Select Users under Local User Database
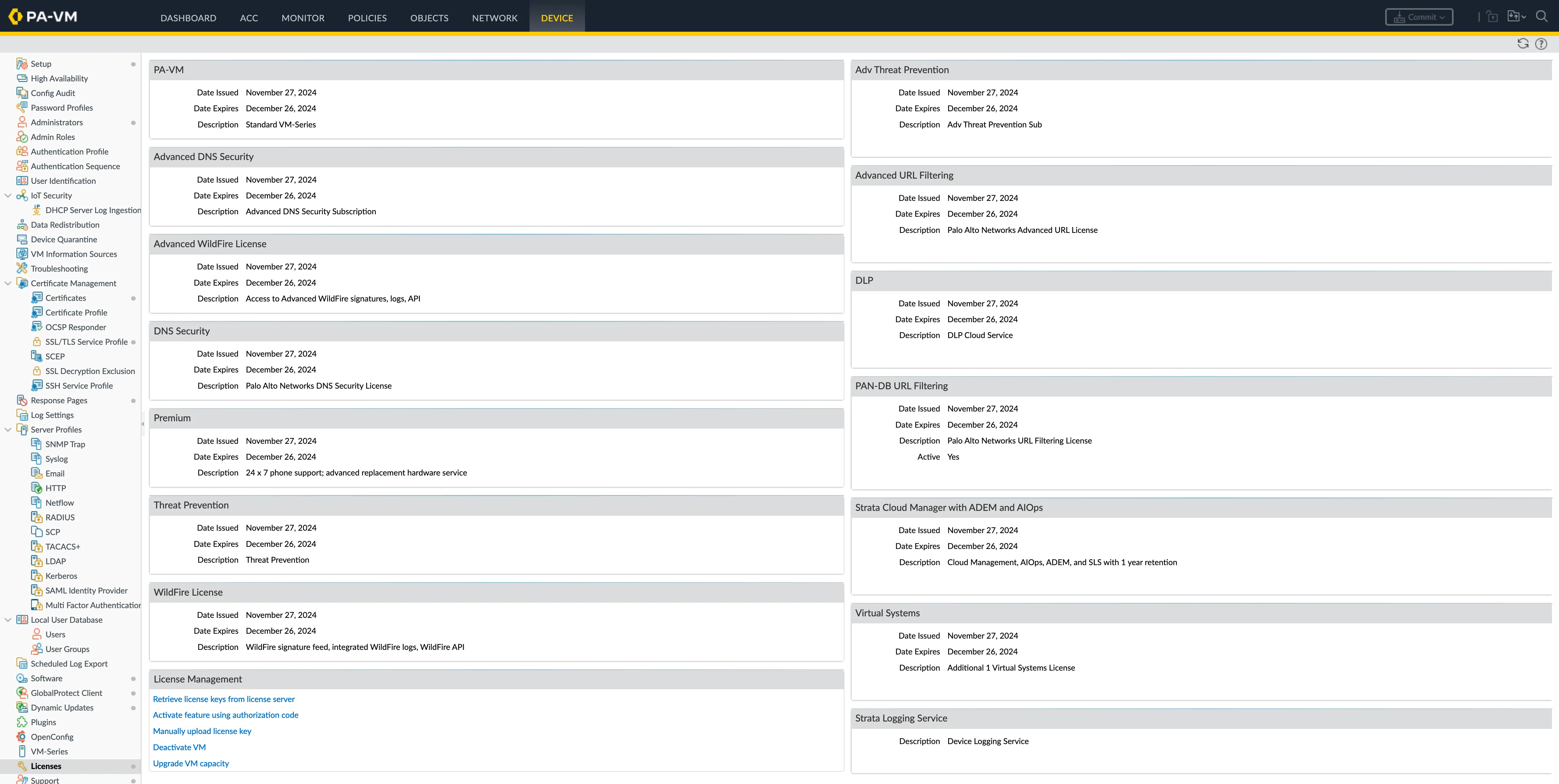Screen dimensions: 1559x784 tap(55, 634)
